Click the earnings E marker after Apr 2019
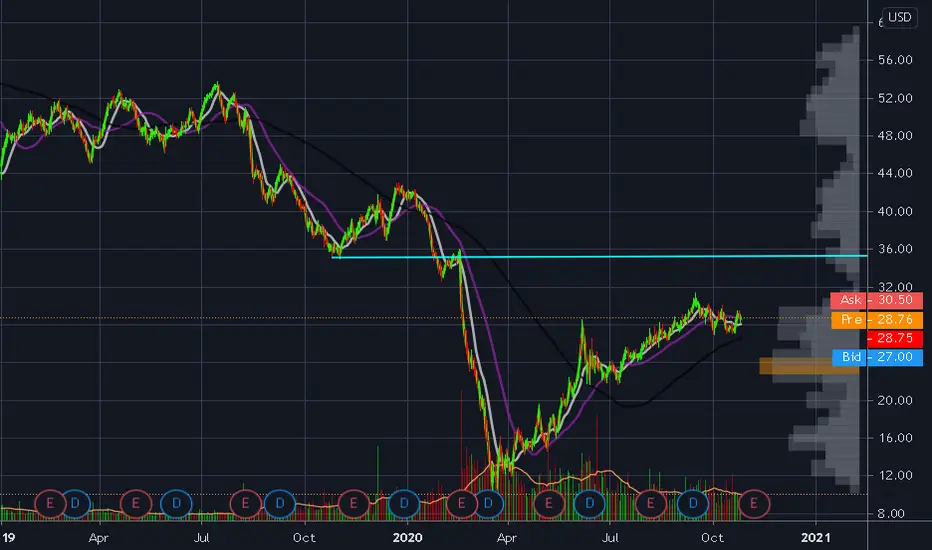The image size is (932, 550). coord(136,504)
